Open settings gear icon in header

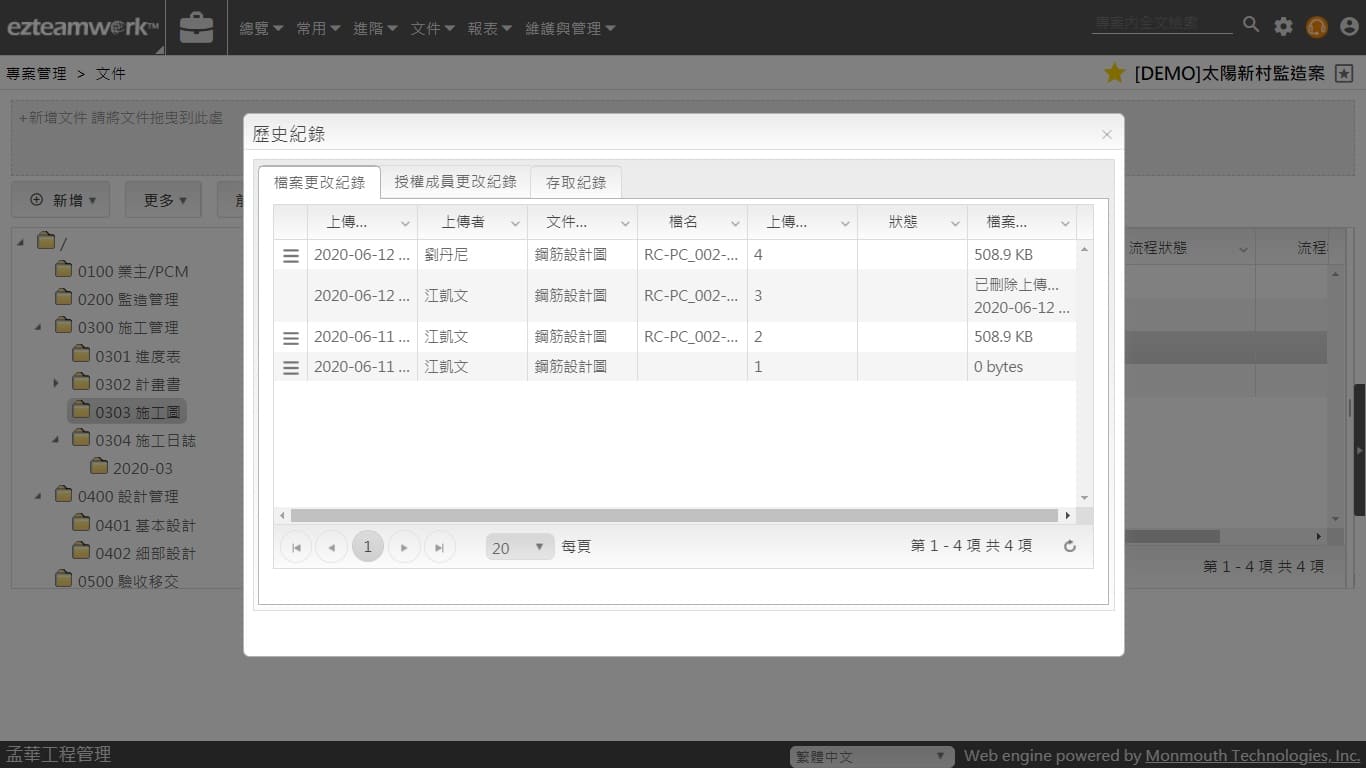(x=1283, y=27)
